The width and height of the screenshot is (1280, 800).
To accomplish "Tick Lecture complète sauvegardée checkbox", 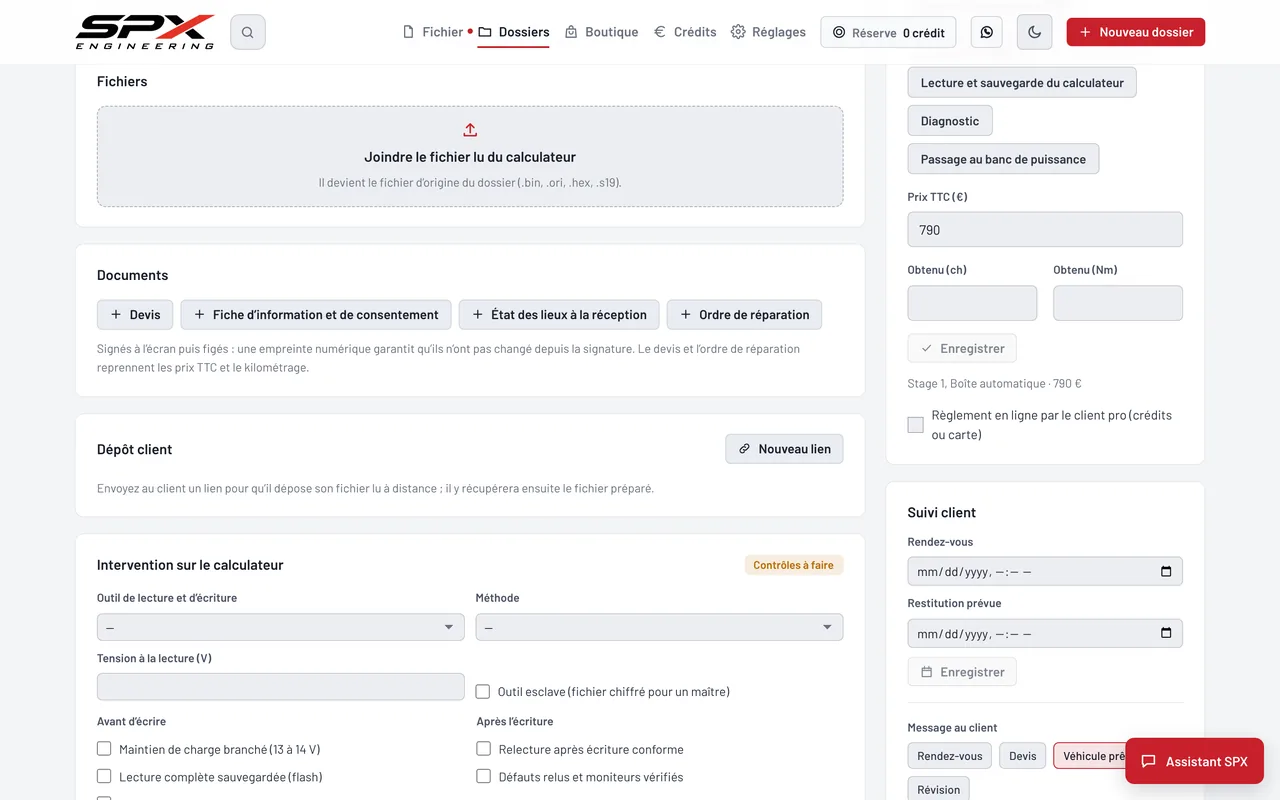I will [104, 776].
